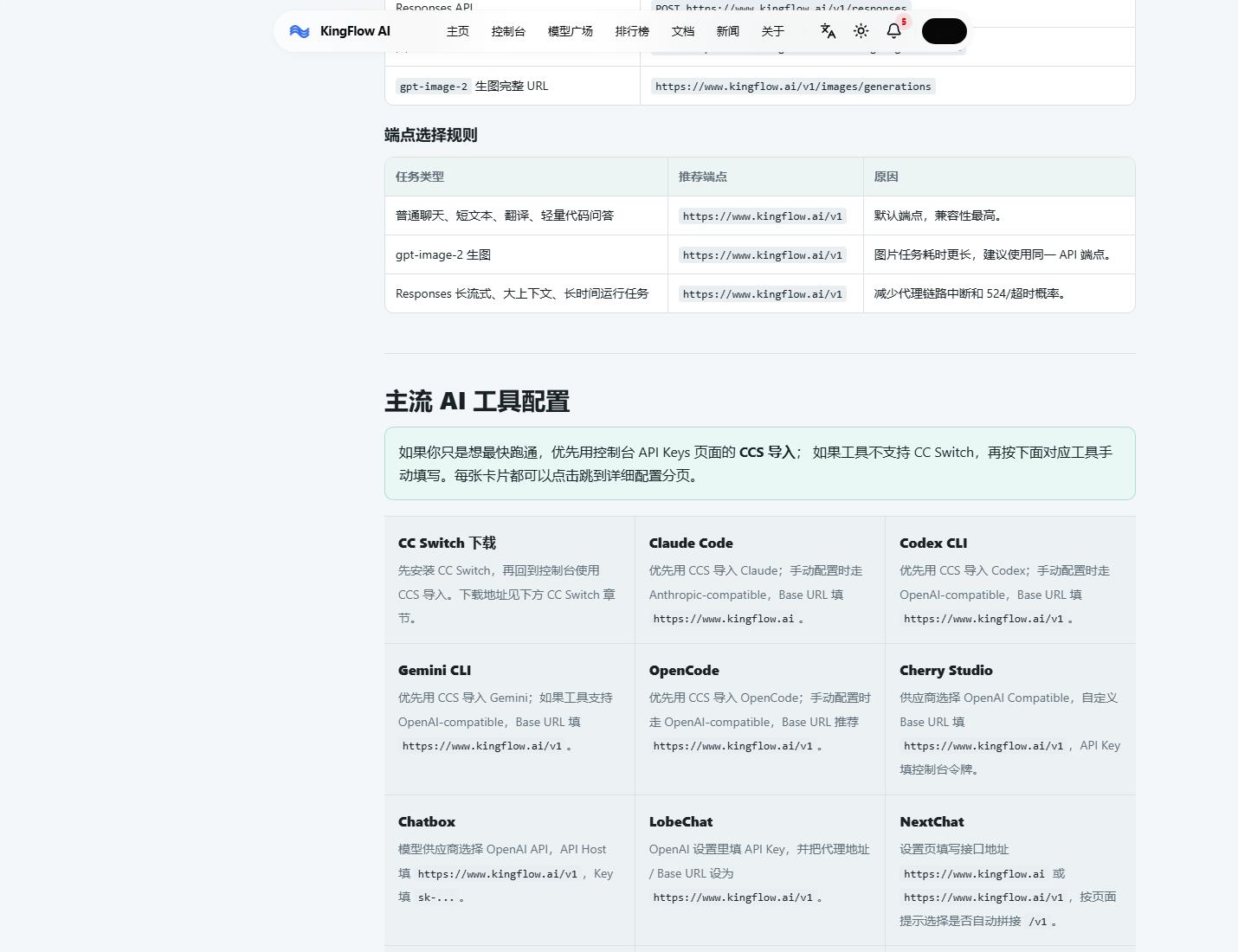The width and height of the screenshot is (1238, 952).
Task: Click the gpt-image-2 生图完整 URL cell
Action: pos(513,86)
